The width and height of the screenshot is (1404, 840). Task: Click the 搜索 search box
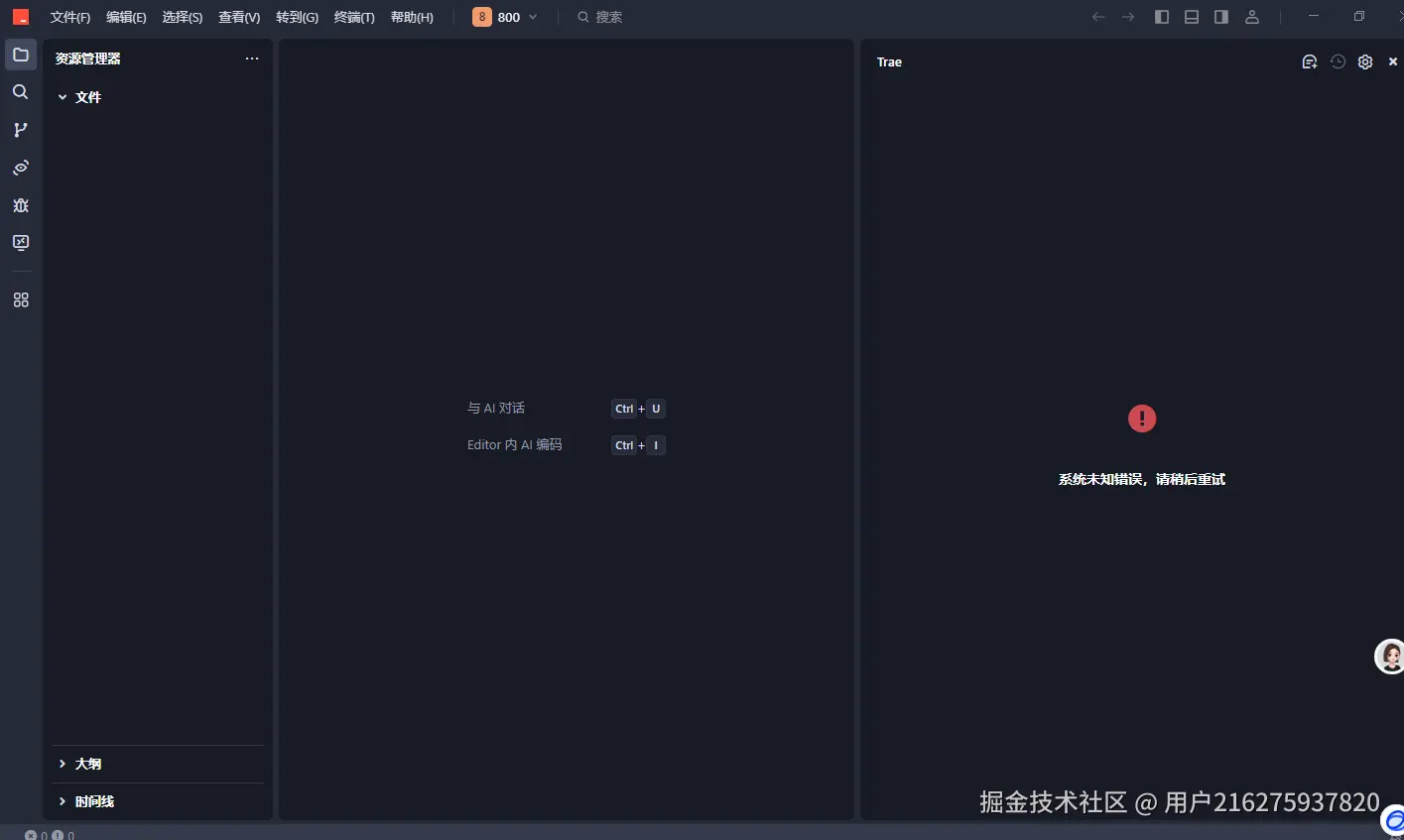coord(608,16)
